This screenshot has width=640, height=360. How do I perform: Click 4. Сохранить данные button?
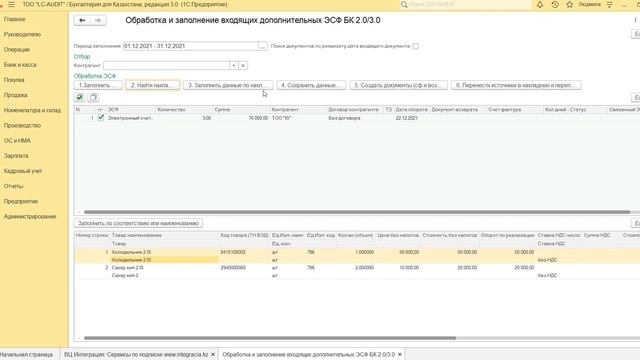[311, 85]
